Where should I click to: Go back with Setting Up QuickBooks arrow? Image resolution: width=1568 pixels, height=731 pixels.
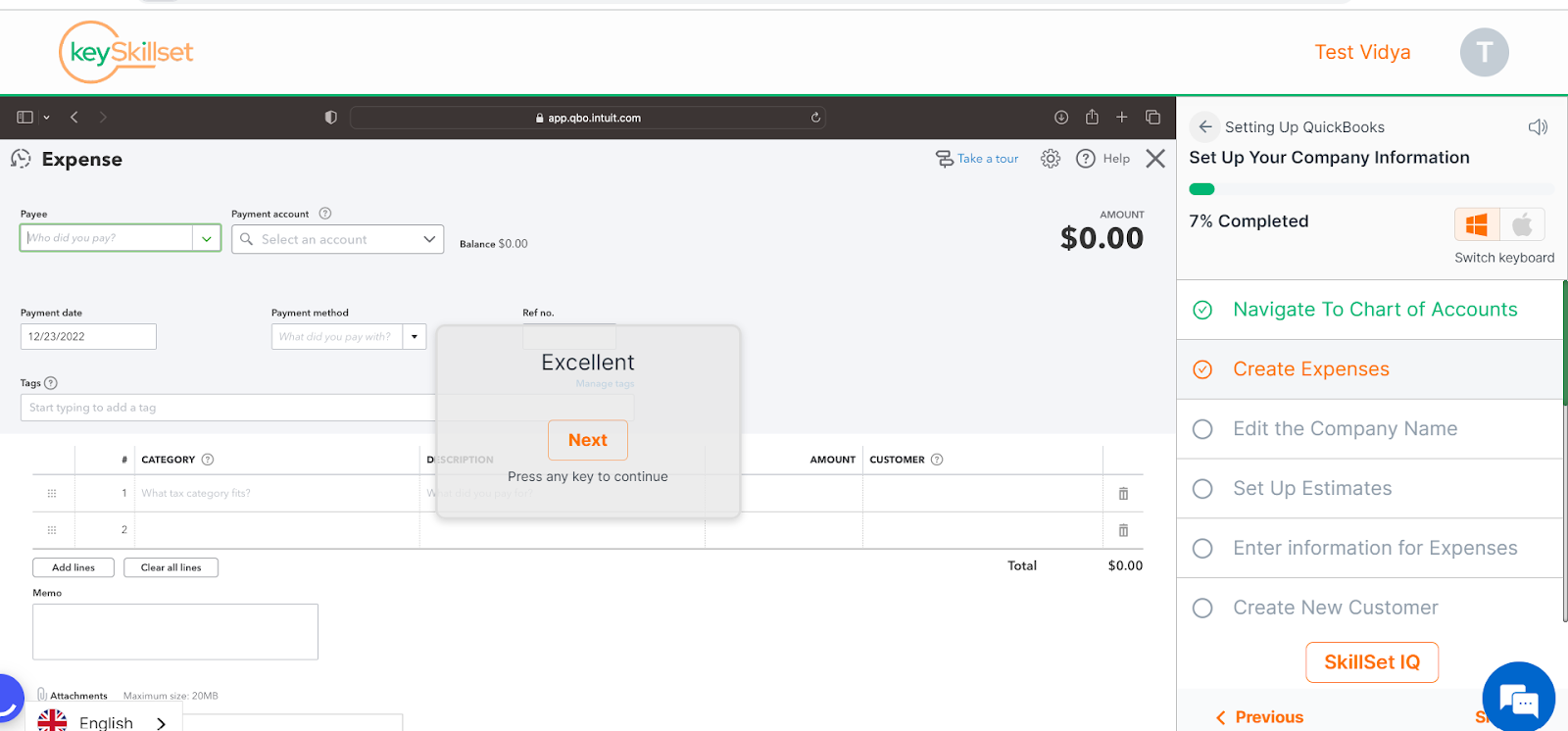(1205, 127)
